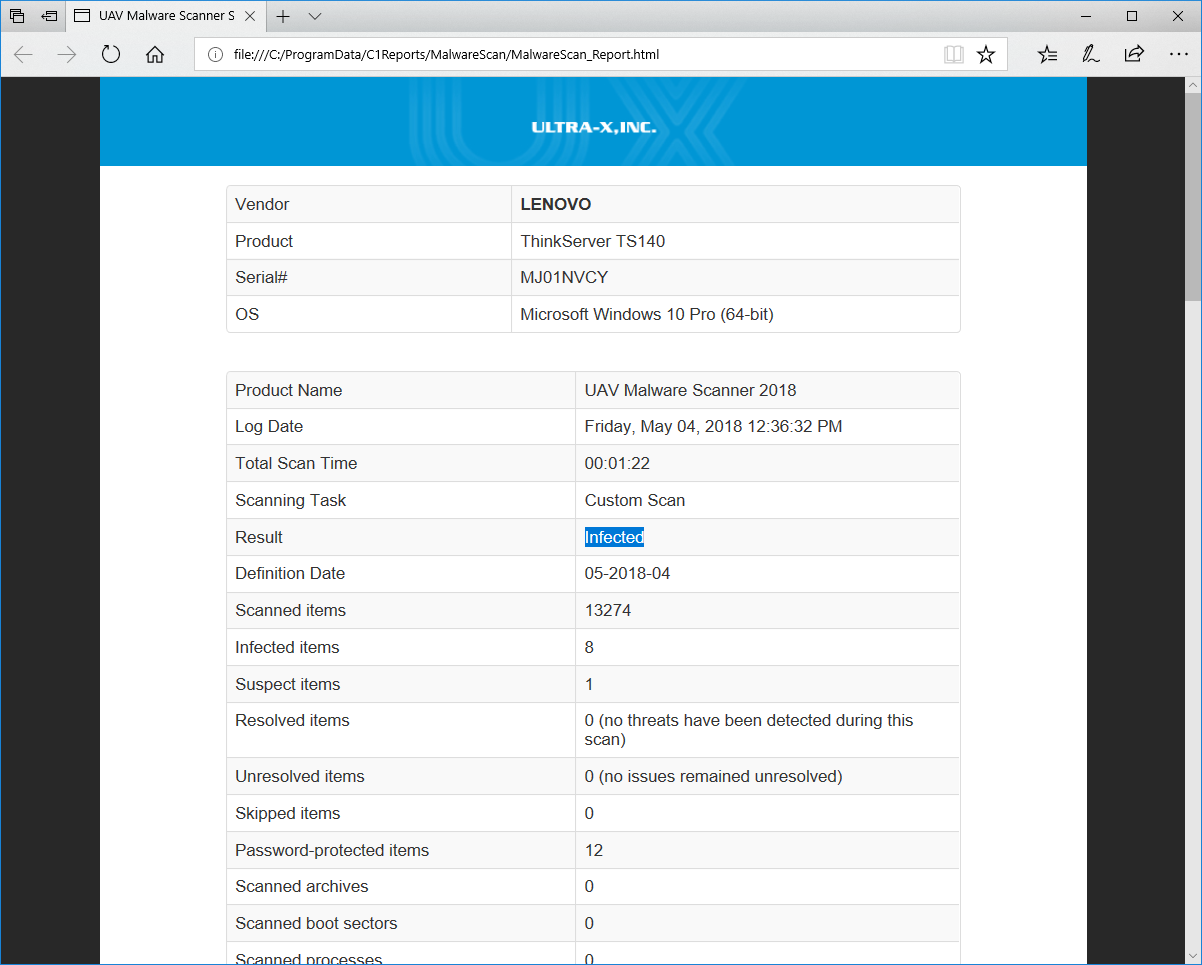The height and width of the screenshot is (965, 1202).
Task: Click the Vendor label
Action: tap(262, 204)
